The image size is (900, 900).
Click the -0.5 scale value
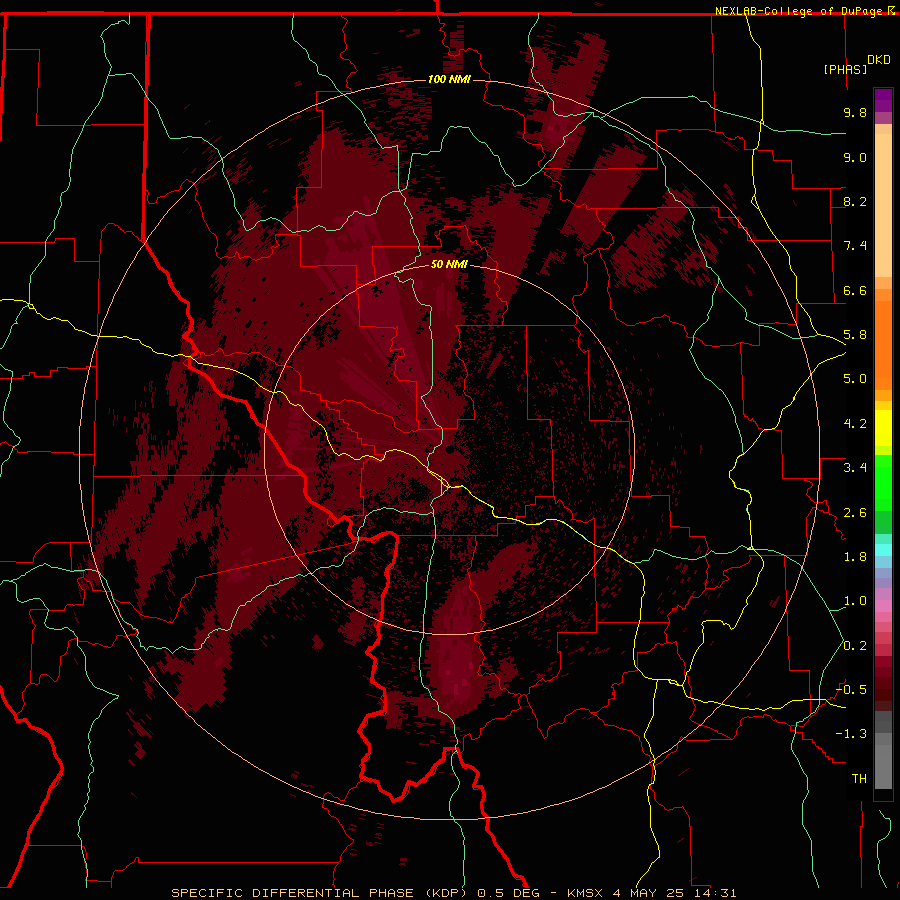(851, 690)
